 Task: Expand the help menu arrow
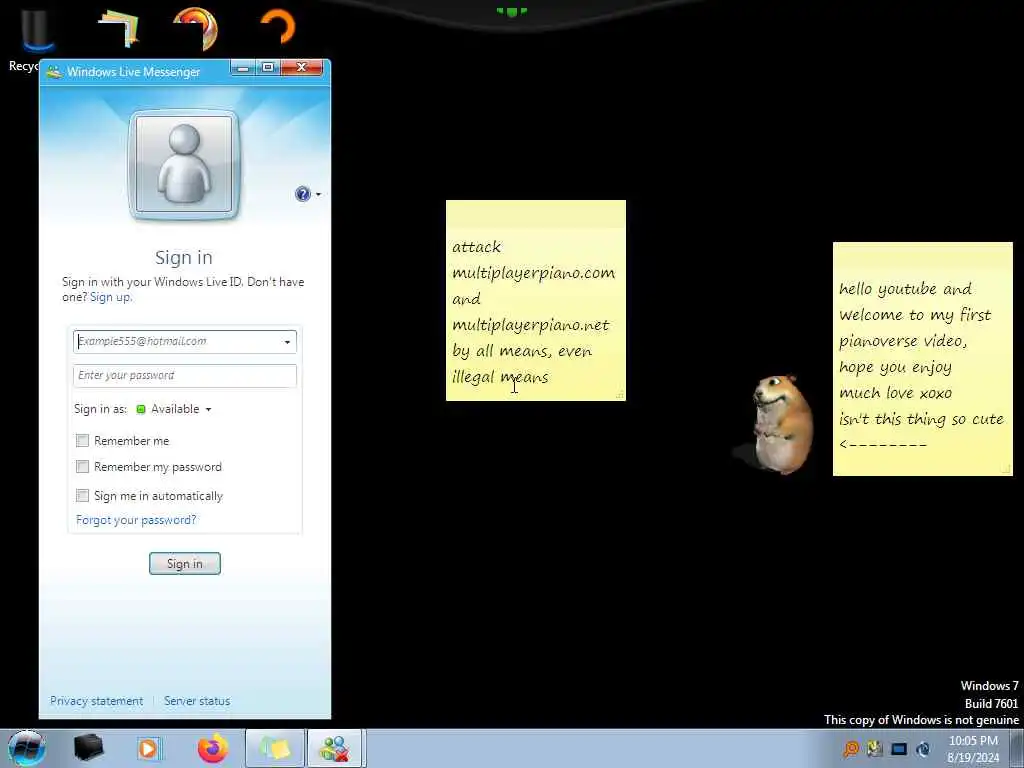[x=318, y=195]
